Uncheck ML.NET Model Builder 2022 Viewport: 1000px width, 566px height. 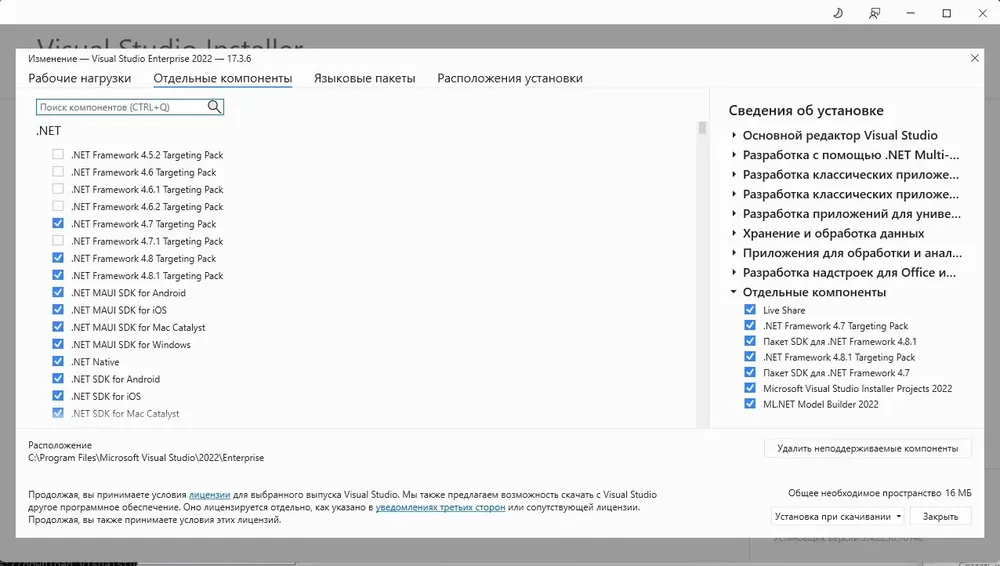(750, 404)
